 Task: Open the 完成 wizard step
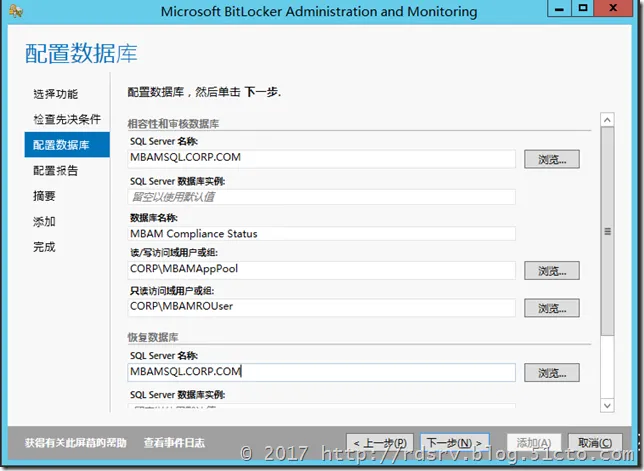coord(44,247)
